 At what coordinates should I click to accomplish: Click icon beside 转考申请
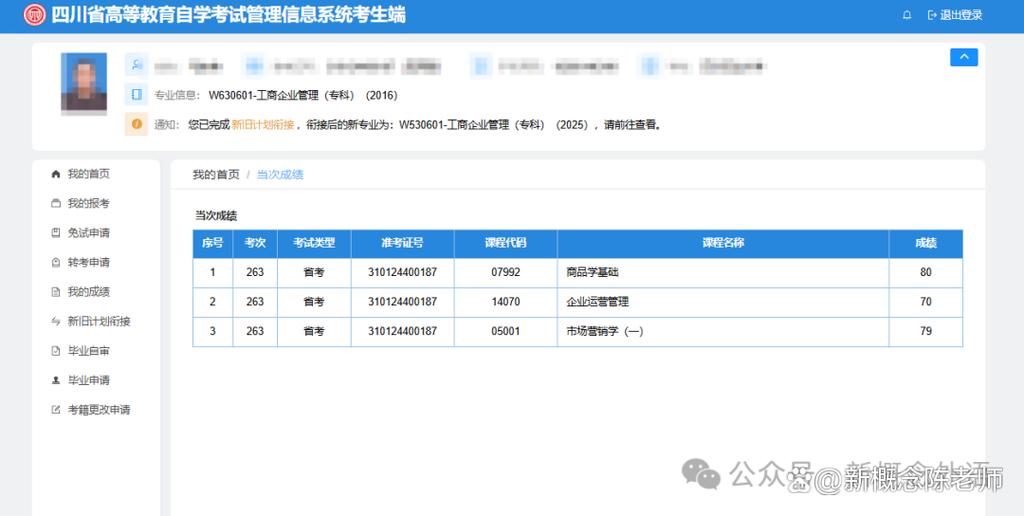(56, 263)
